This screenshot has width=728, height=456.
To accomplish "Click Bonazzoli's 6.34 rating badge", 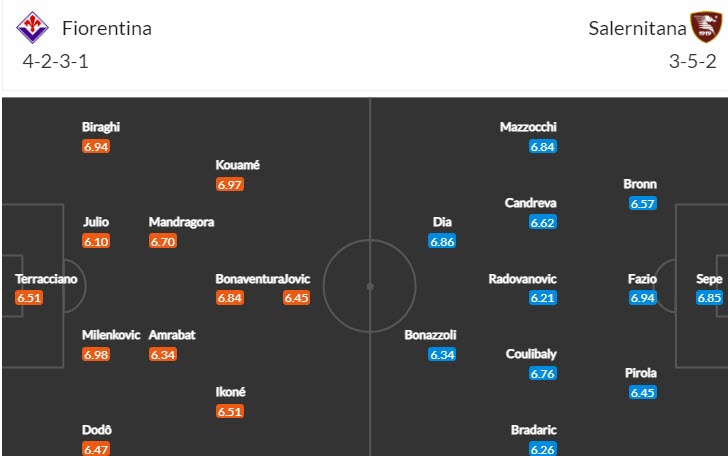I will point(443,354).
